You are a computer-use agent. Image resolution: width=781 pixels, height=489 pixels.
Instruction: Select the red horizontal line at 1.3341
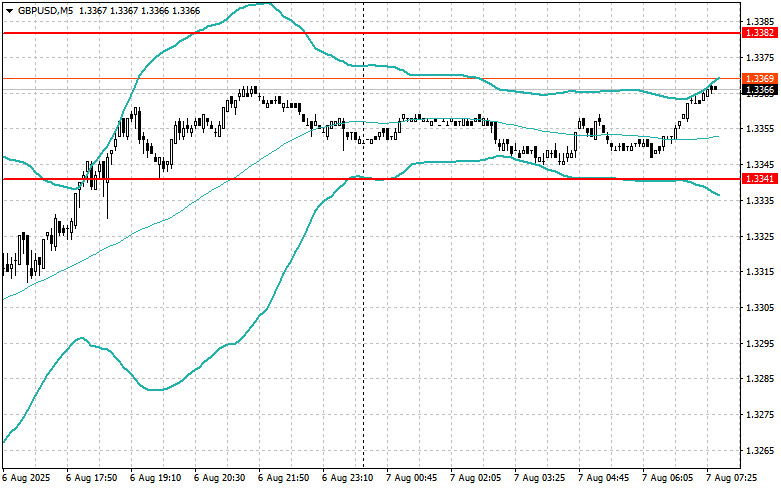click(372, 179)
